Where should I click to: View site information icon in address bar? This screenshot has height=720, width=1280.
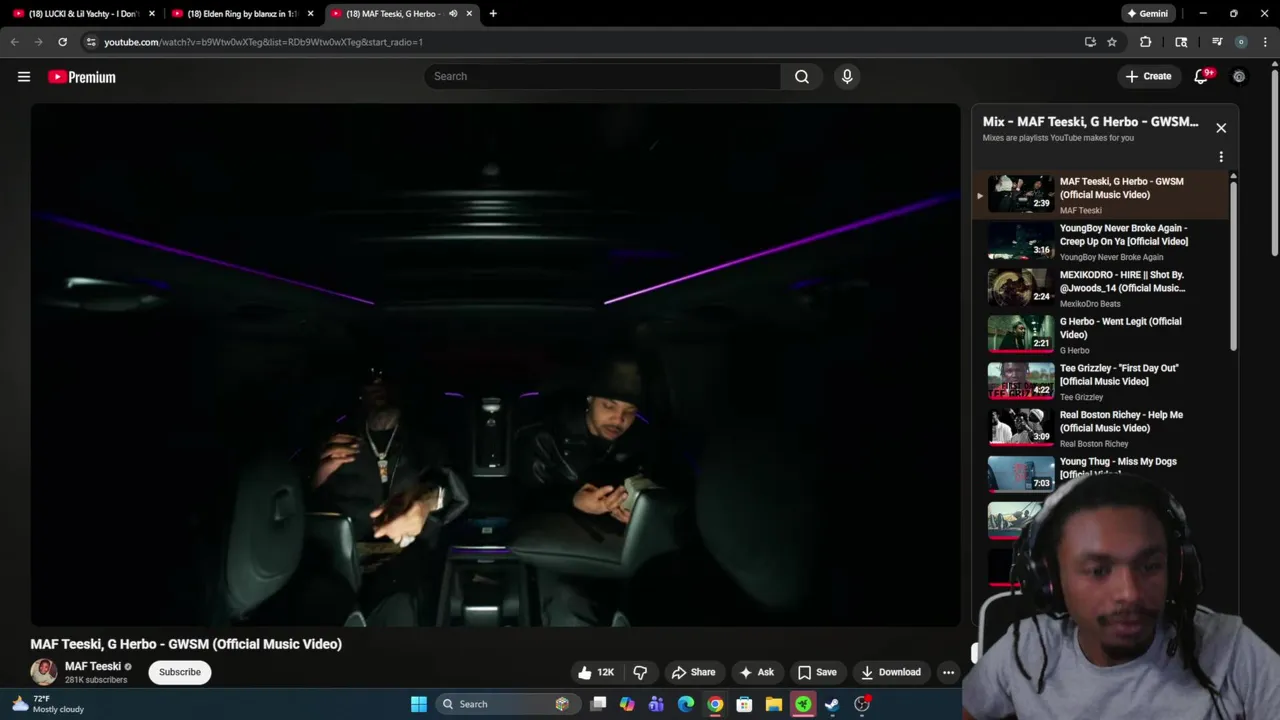91,42
